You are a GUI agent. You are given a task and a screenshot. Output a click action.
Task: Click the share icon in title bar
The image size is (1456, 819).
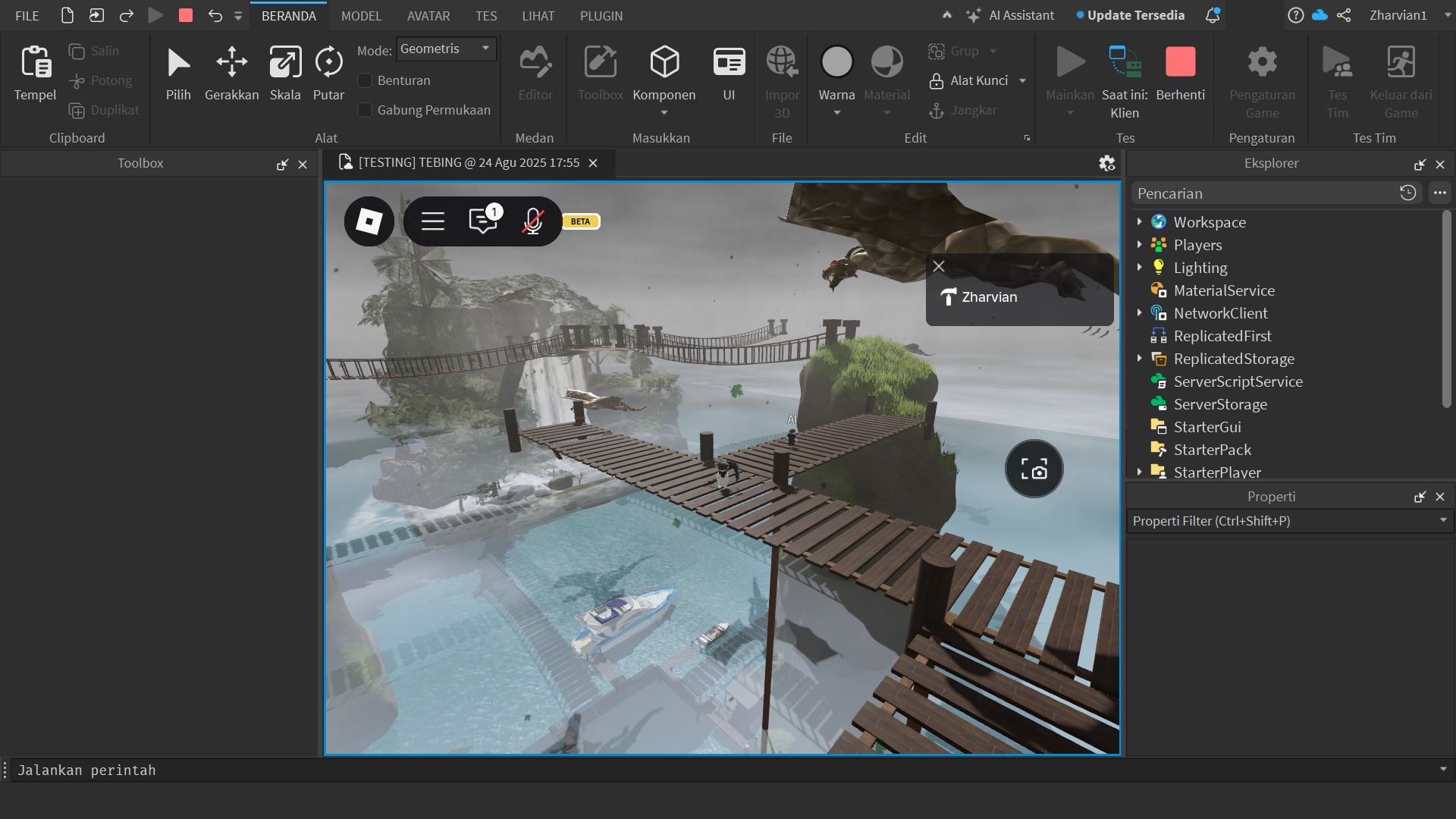pyautogui.click(x=1344, y=15)
